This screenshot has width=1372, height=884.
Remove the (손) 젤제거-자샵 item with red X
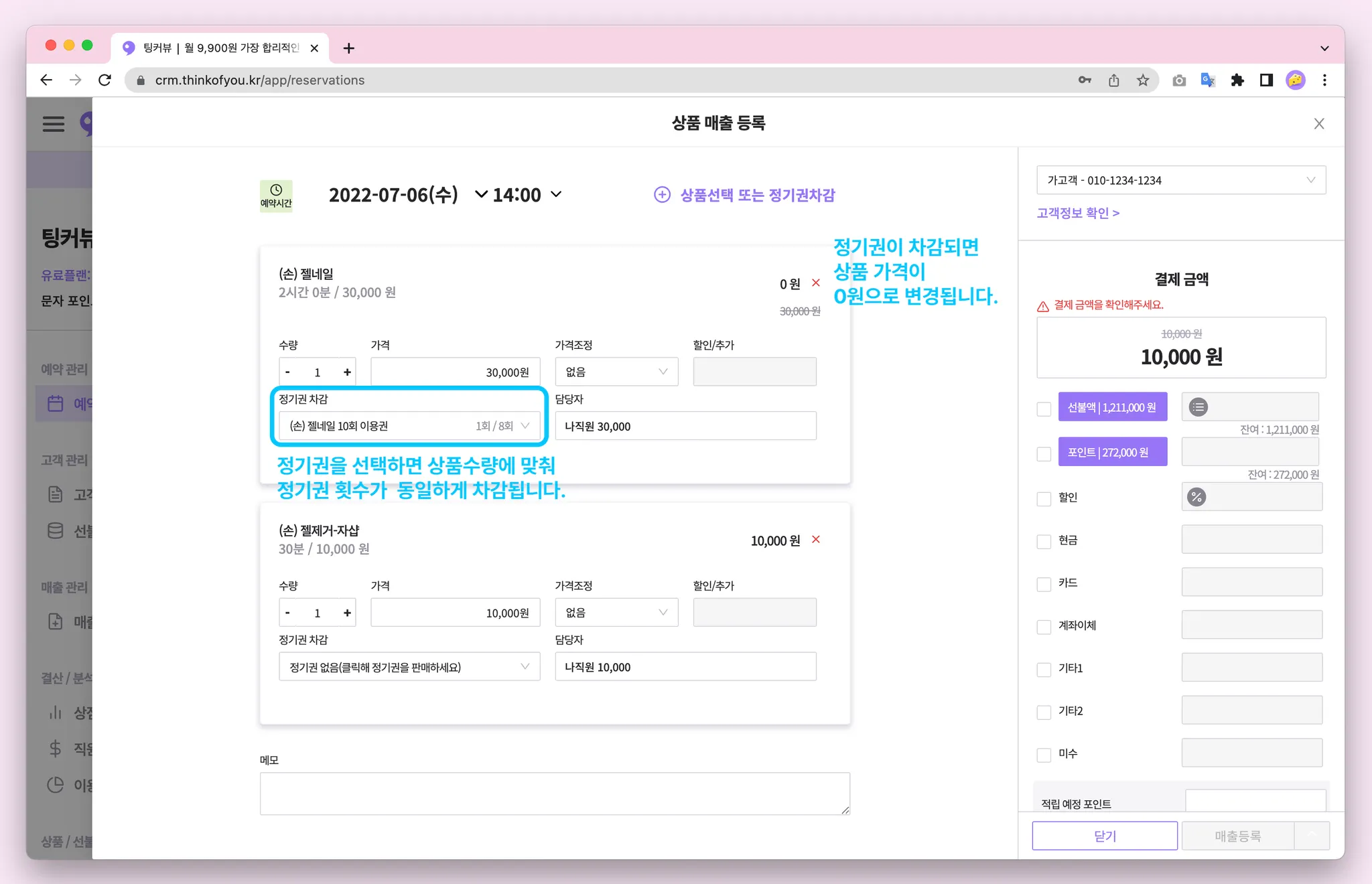click(x=816, y=540)
